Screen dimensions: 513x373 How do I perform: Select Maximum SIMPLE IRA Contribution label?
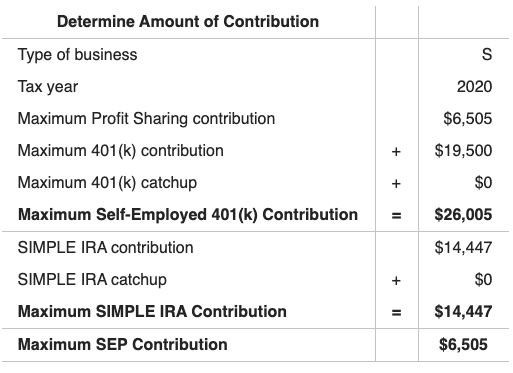click(152, 311)
